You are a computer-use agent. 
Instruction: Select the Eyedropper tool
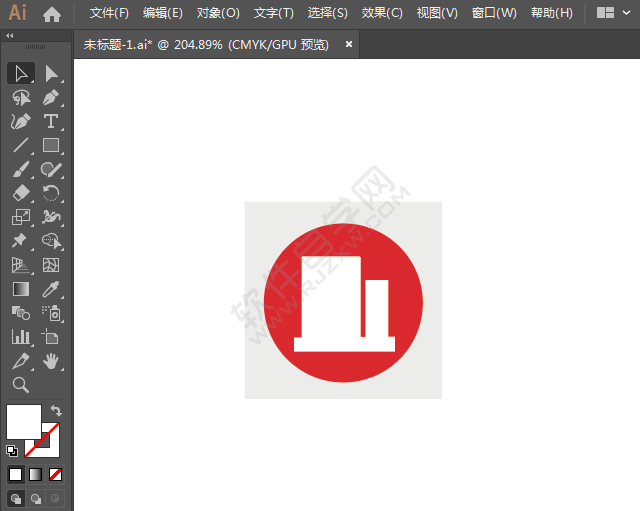51,289
